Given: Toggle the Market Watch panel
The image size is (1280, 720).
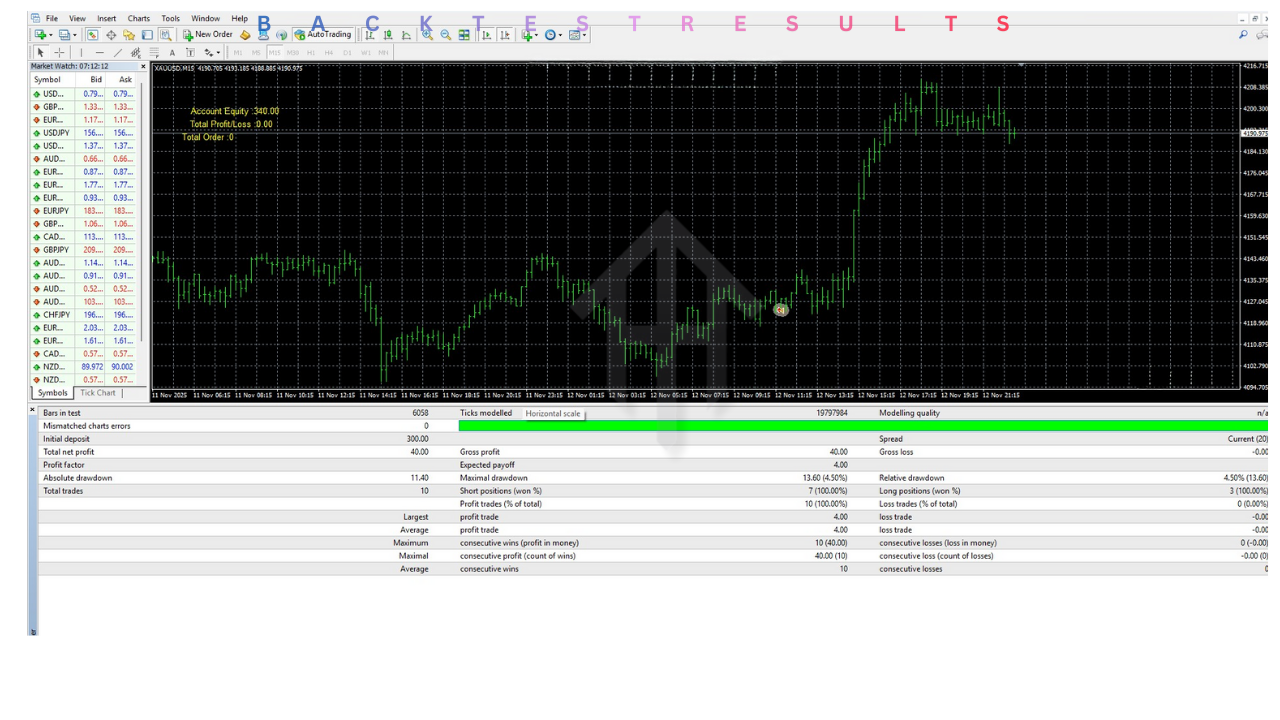Looking at the screenshot, I should coord(92,34).
